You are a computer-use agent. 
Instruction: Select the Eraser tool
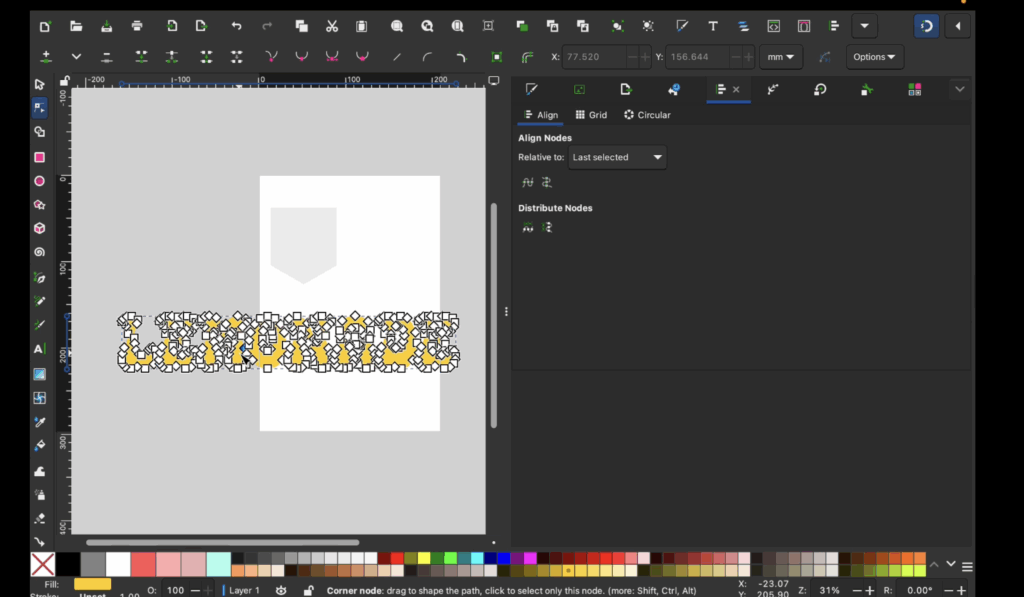[39, 518]
